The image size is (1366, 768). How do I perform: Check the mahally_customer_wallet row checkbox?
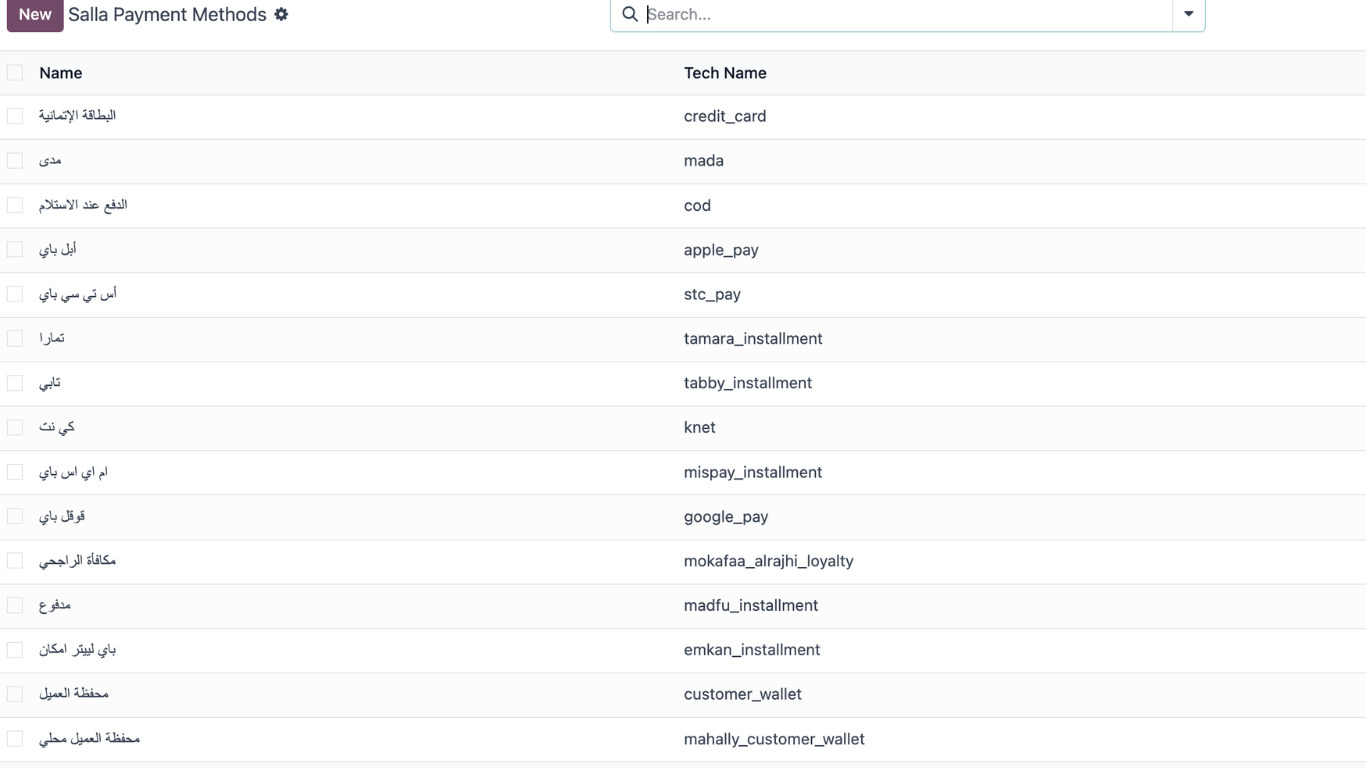coord(15,739)
